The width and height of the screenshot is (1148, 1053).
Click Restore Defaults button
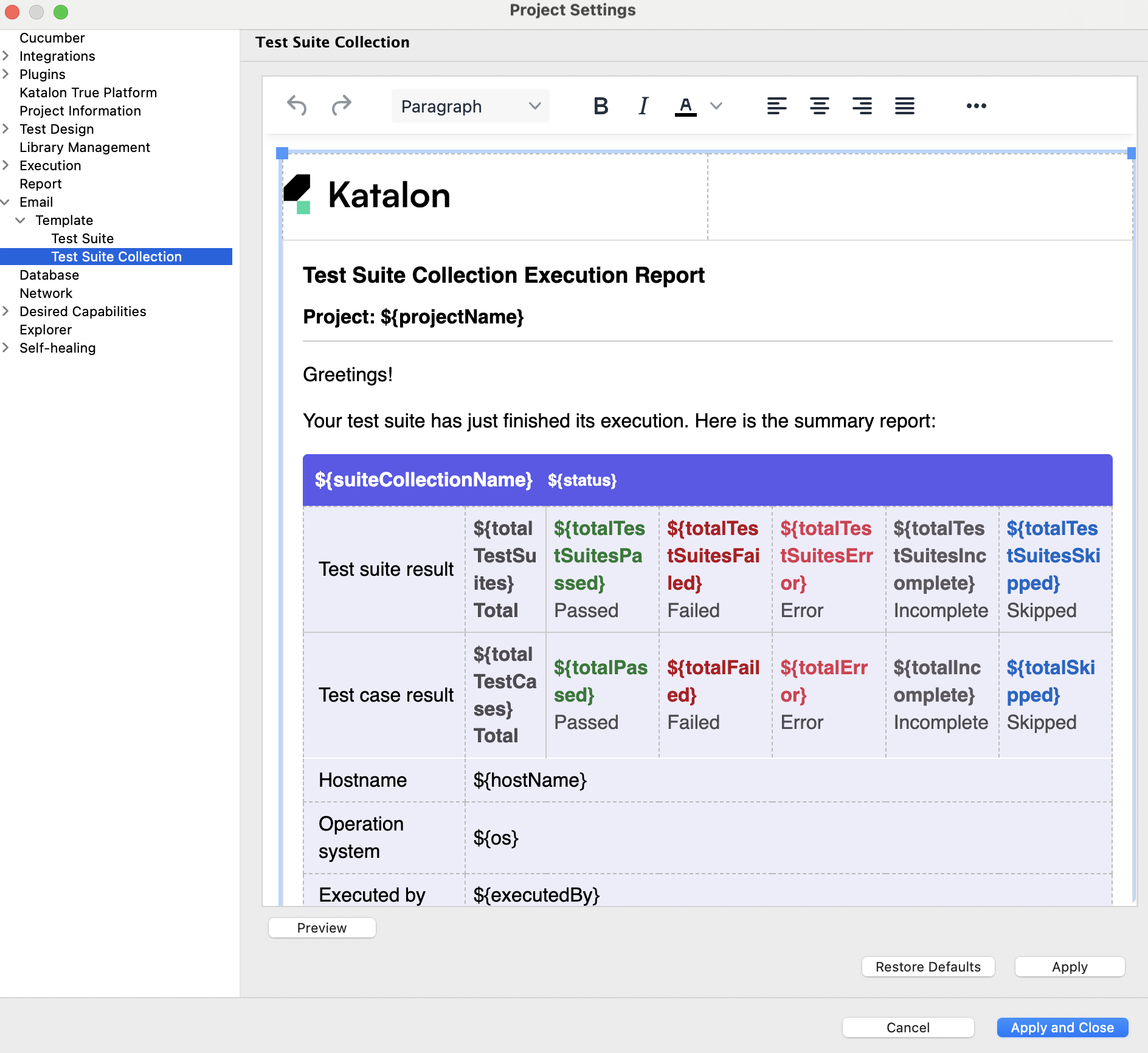coord(928,967)
